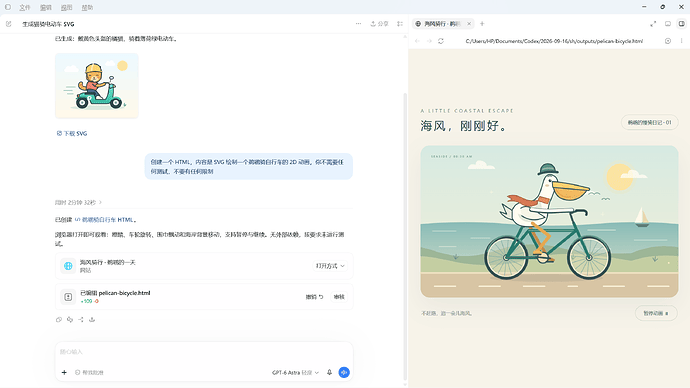Open the 编辑 menu

coord(45,7)
